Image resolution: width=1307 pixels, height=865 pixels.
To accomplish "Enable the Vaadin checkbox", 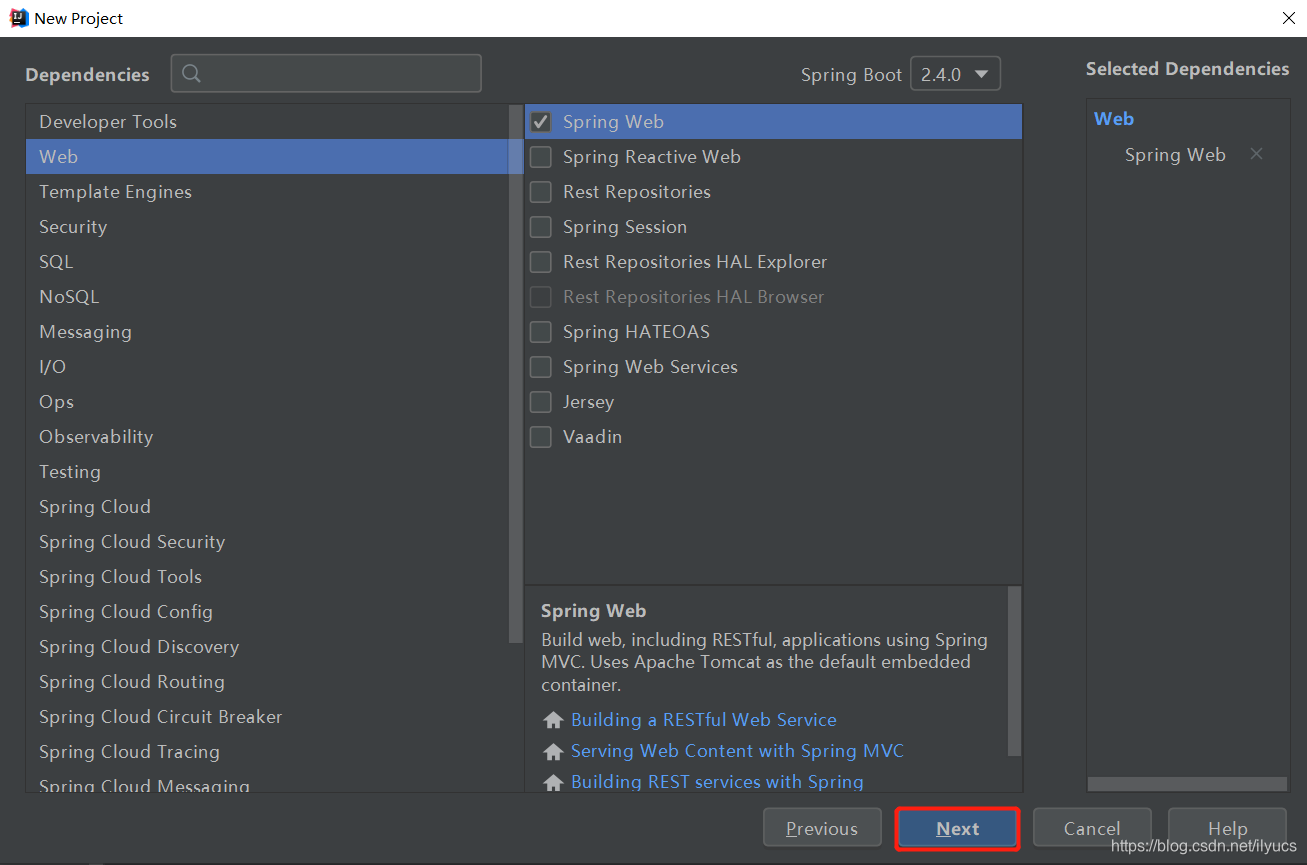I will [541, 437].
